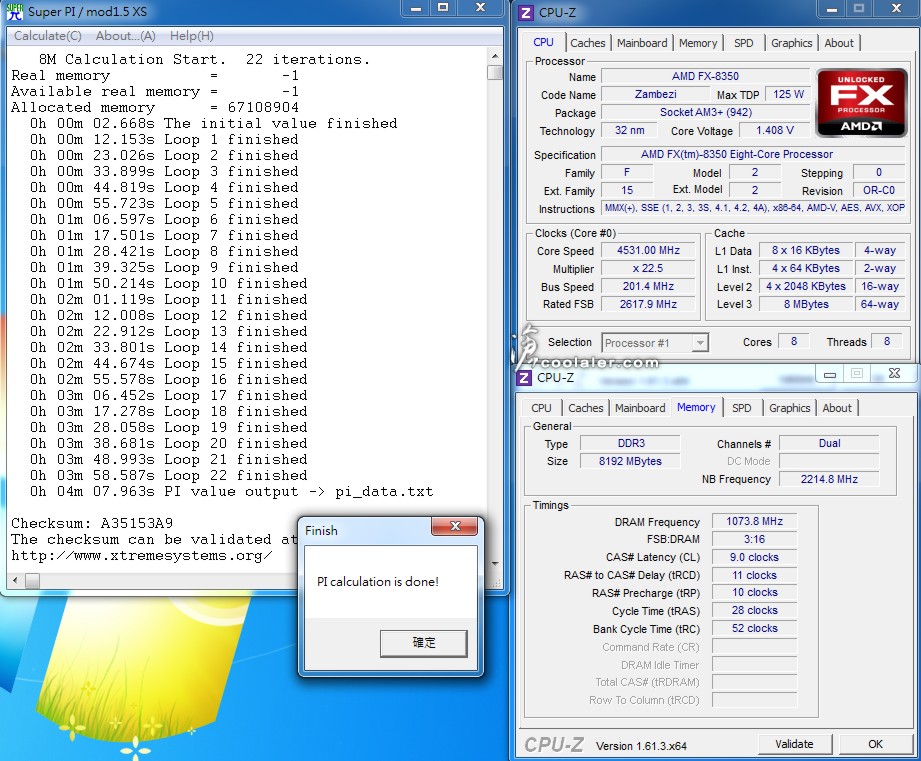Click the Rated FSB value 2617.9 MHz
Image resolution: width=921 pixels, height=761 pixels.
coord(648,304)
